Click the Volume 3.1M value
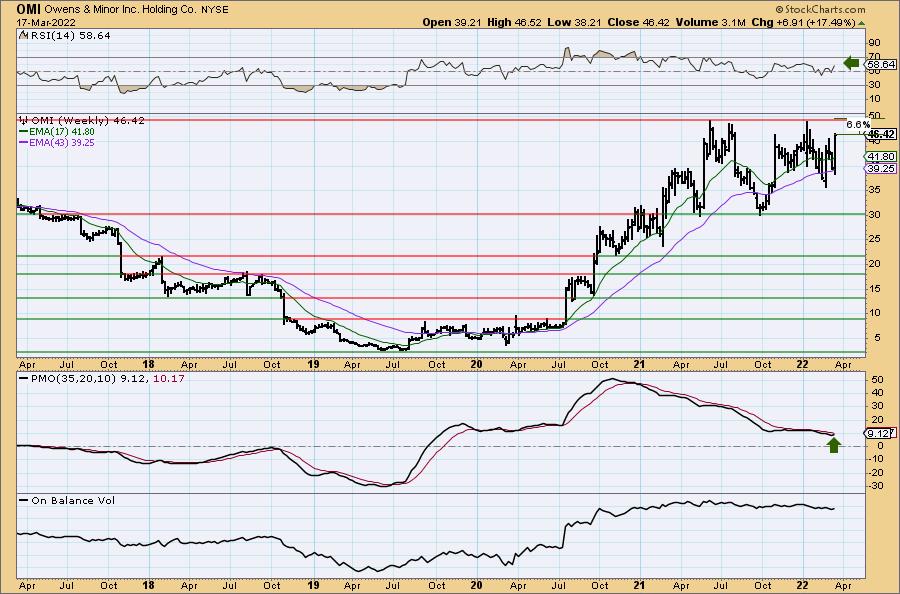The width and height of the screenshot is (900, 594). click(711, 22)
